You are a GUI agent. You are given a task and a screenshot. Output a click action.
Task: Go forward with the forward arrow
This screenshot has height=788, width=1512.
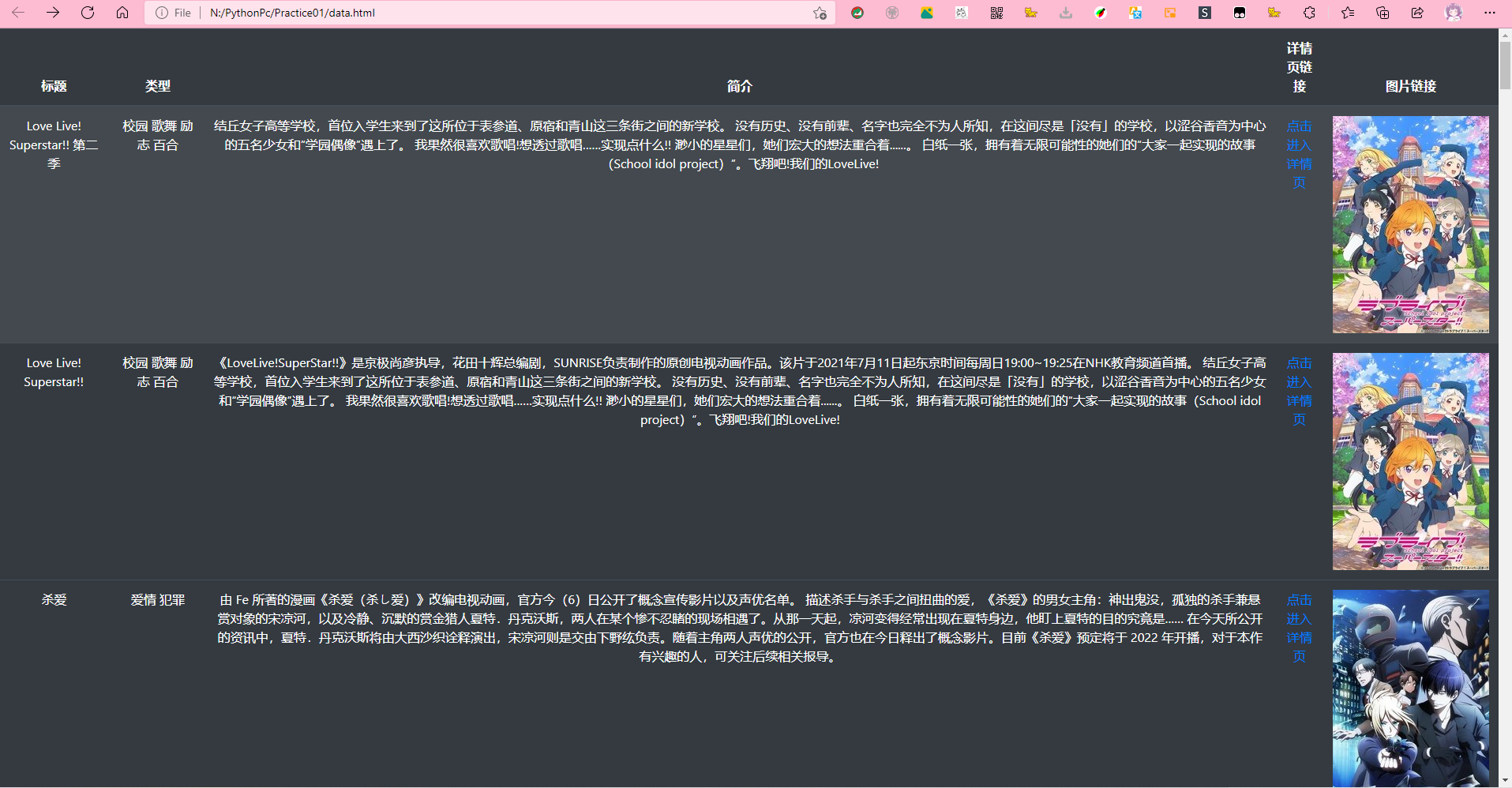(x=53, y=13)
